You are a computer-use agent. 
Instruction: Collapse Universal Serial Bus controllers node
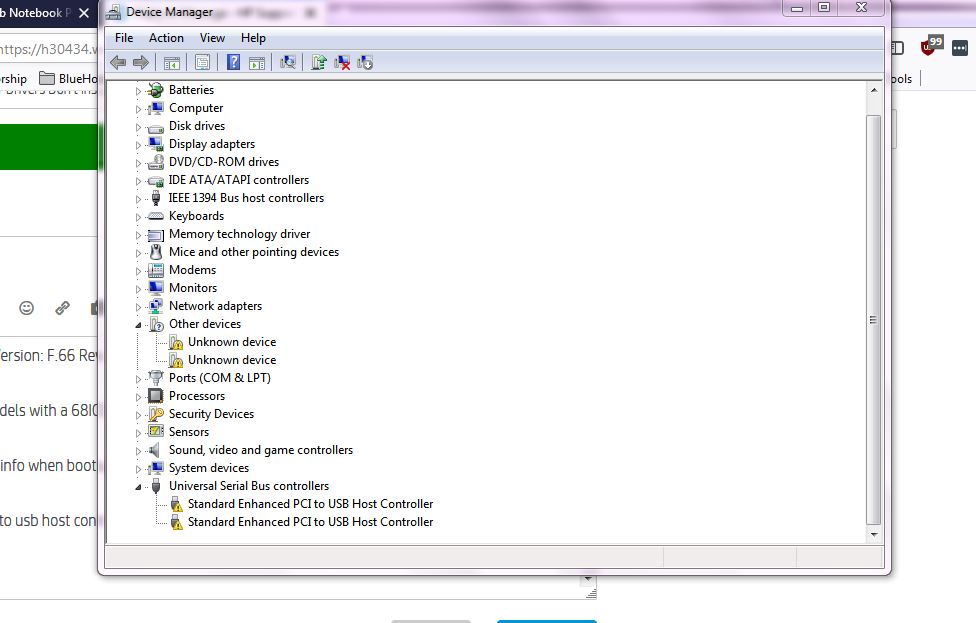point(138,487)
